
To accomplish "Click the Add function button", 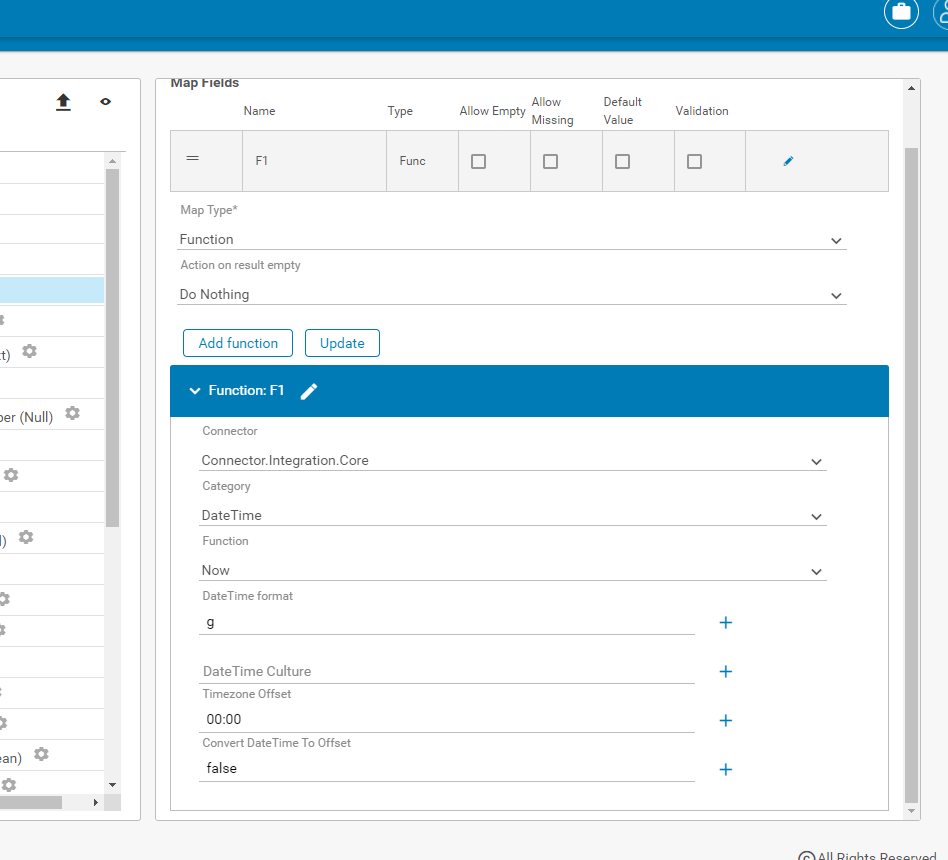I will tap(238, 344).
